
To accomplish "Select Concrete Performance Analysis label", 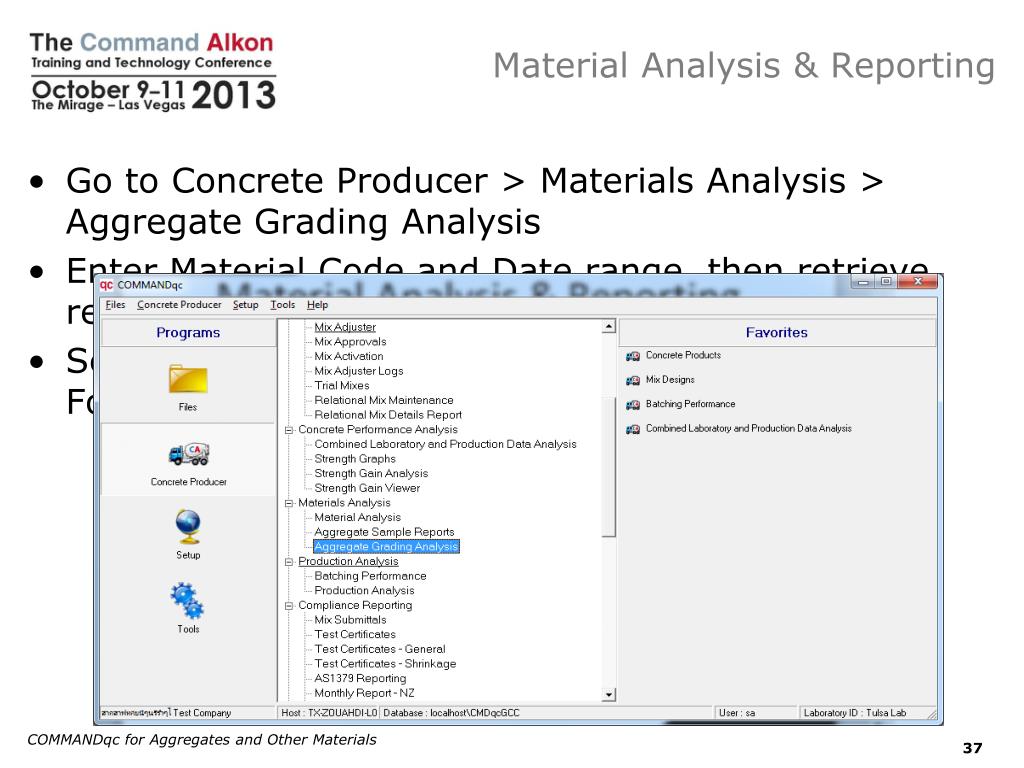I will point(377,430).
